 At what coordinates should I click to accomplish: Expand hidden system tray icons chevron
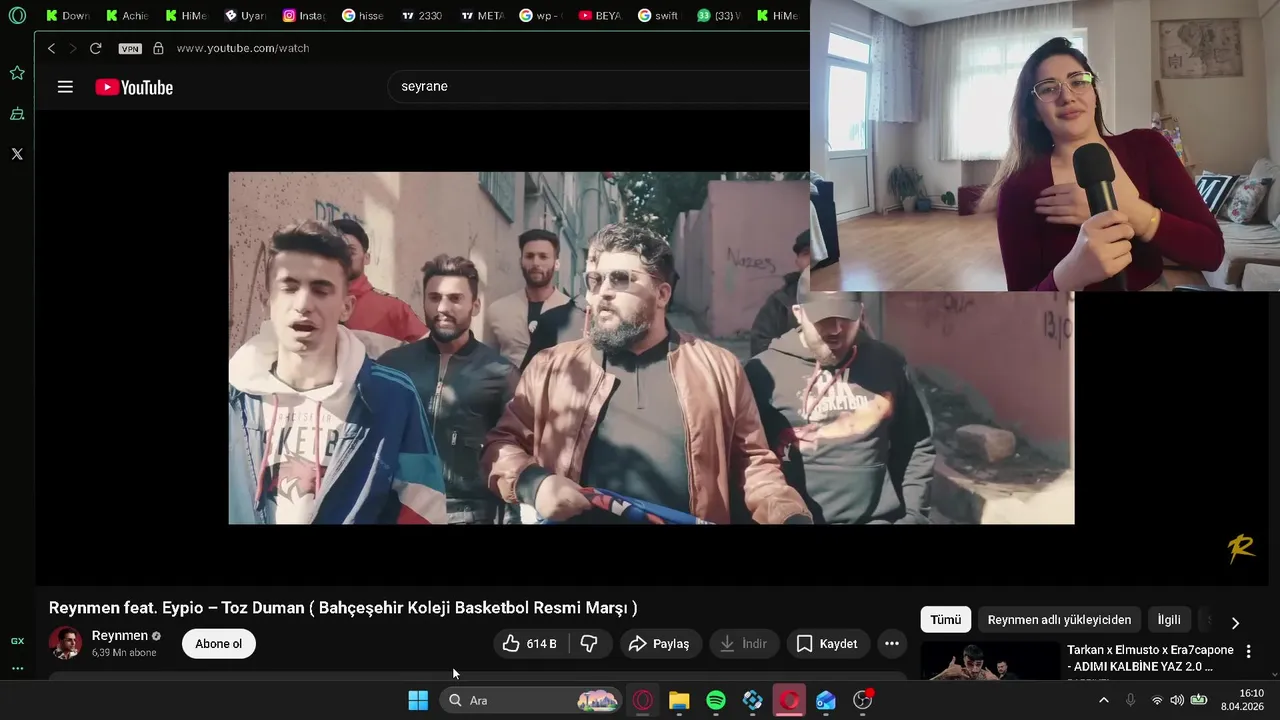pos(1103,700)
